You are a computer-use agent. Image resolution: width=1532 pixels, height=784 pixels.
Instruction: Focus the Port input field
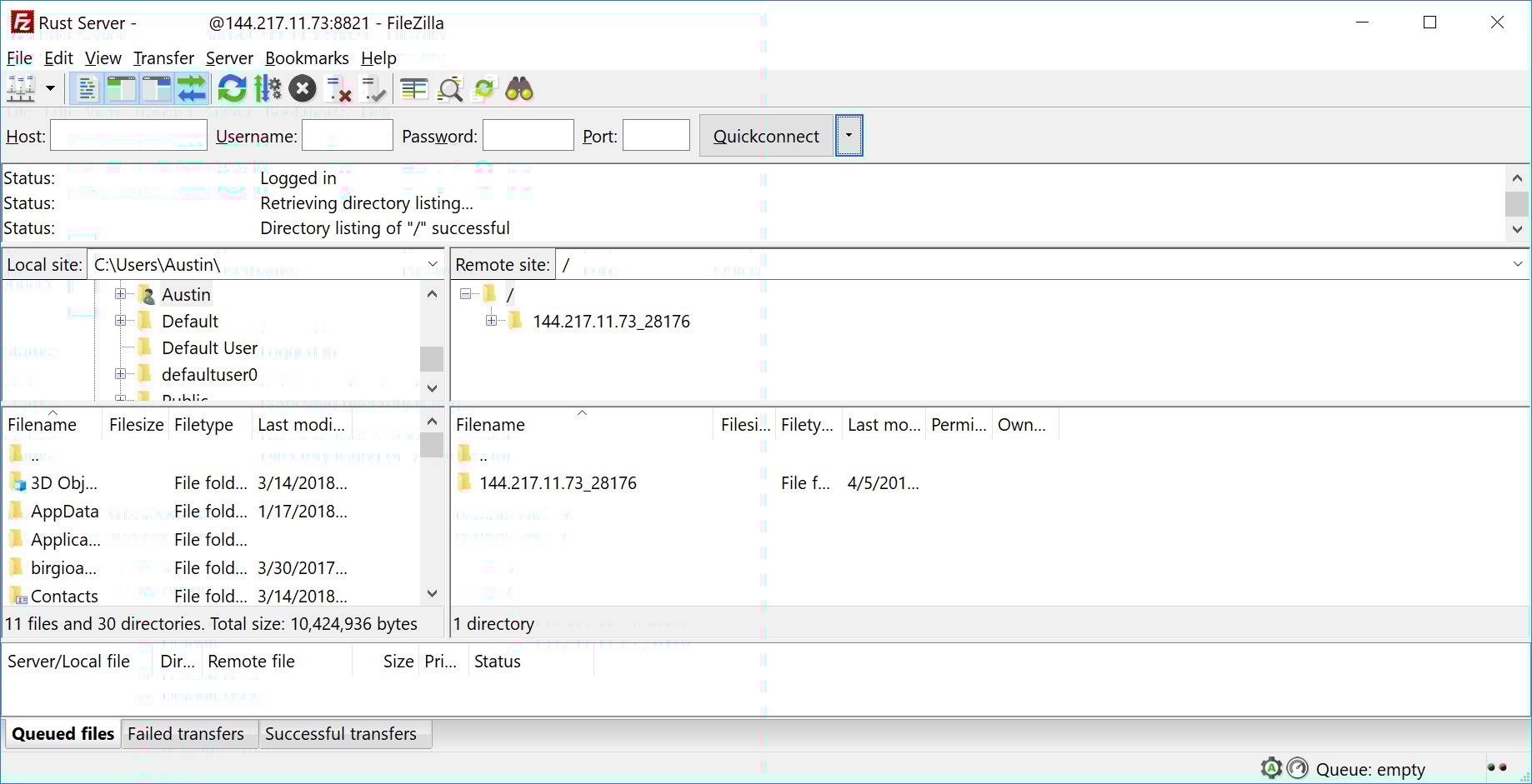click(x=656, y=136)
